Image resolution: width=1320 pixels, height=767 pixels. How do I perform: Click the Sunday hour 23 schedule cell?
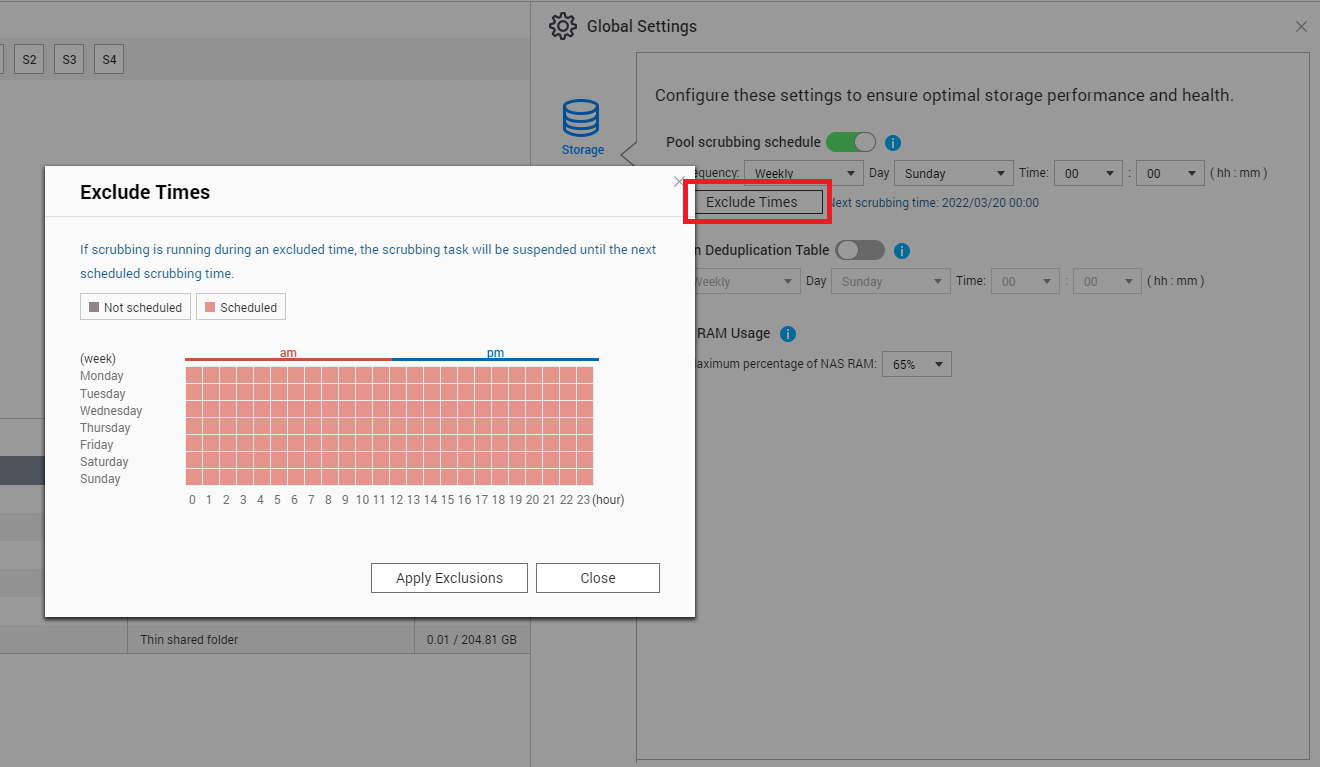coord(585,477)
